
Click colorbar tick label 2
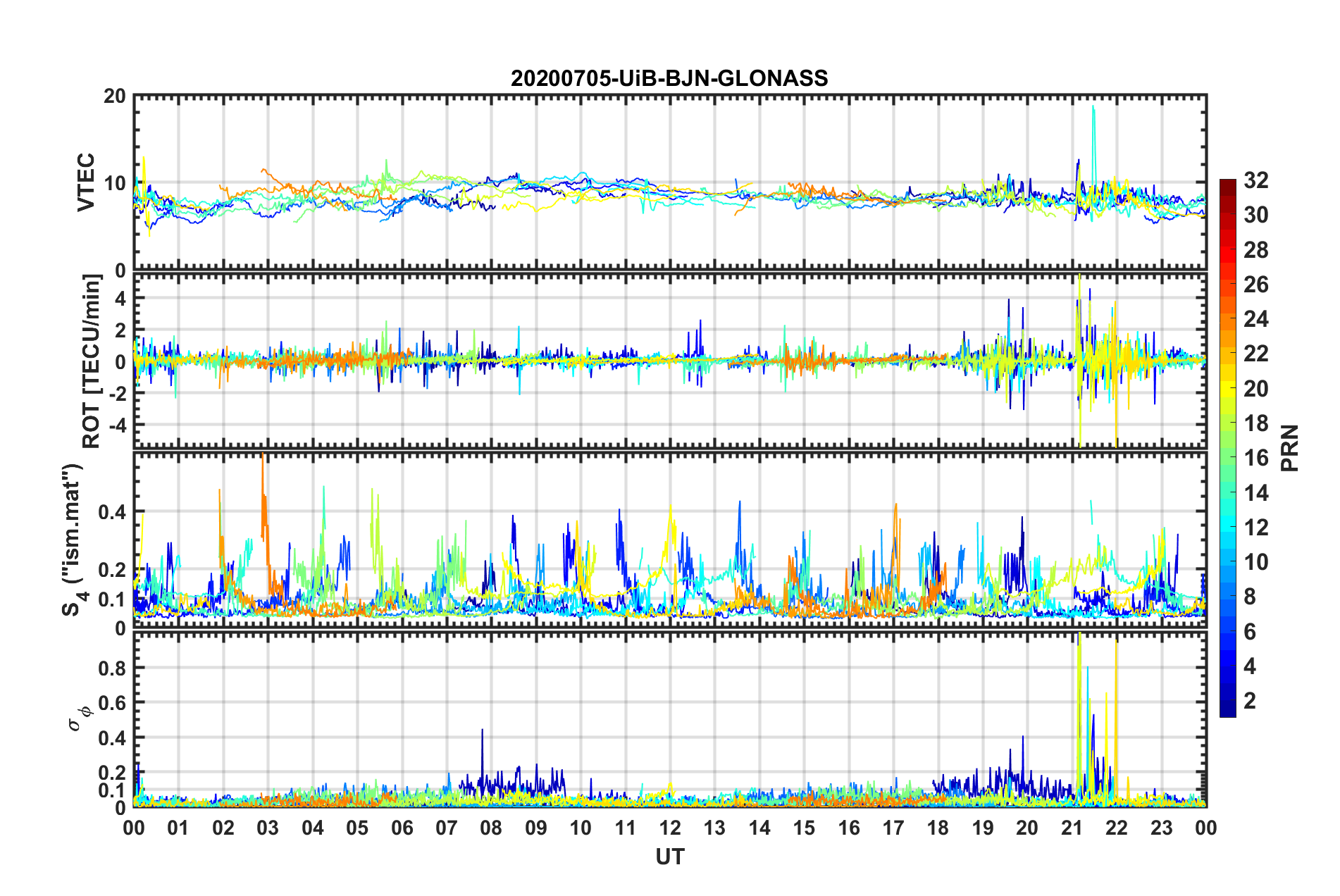(x=1250, y=700)
